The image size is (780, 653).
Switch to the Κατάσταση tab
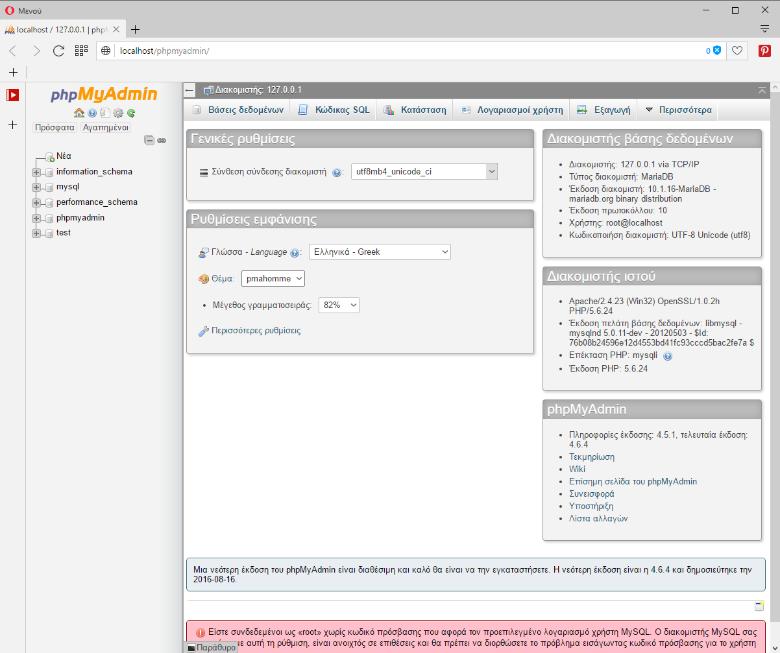tap(415, 110)
